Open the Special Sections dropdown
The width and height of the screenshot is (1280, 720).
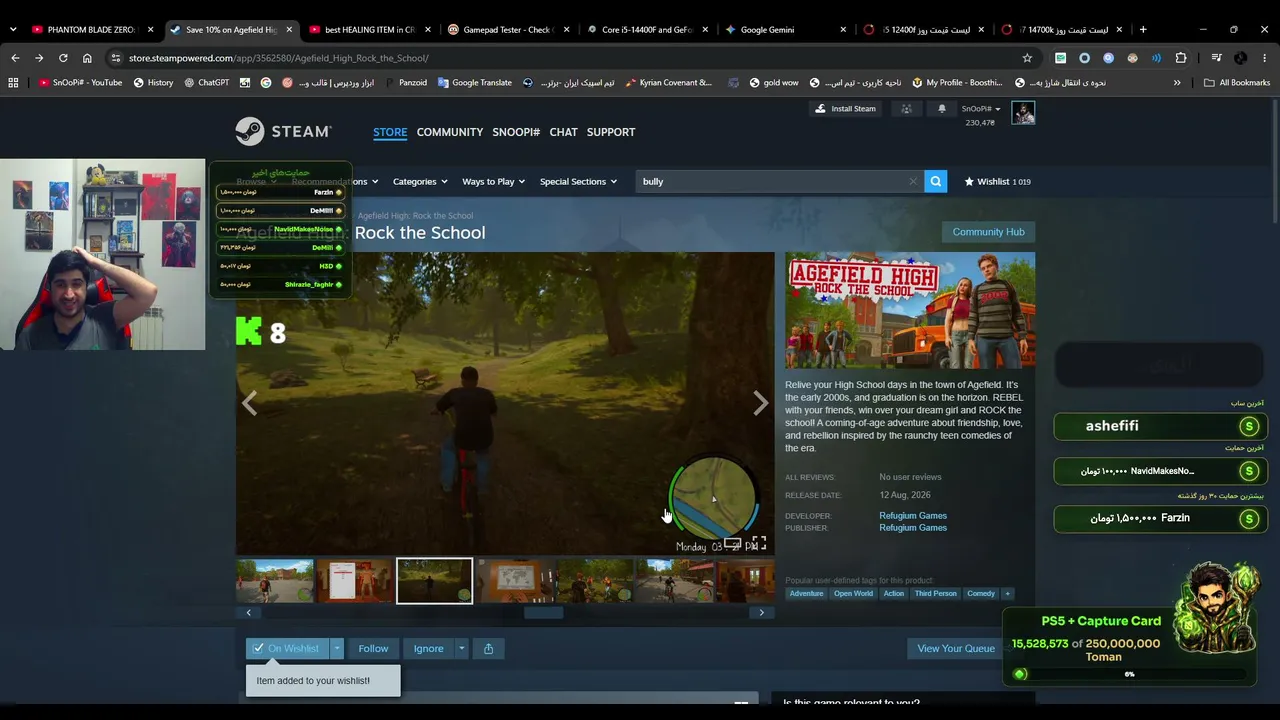(578, 182)
